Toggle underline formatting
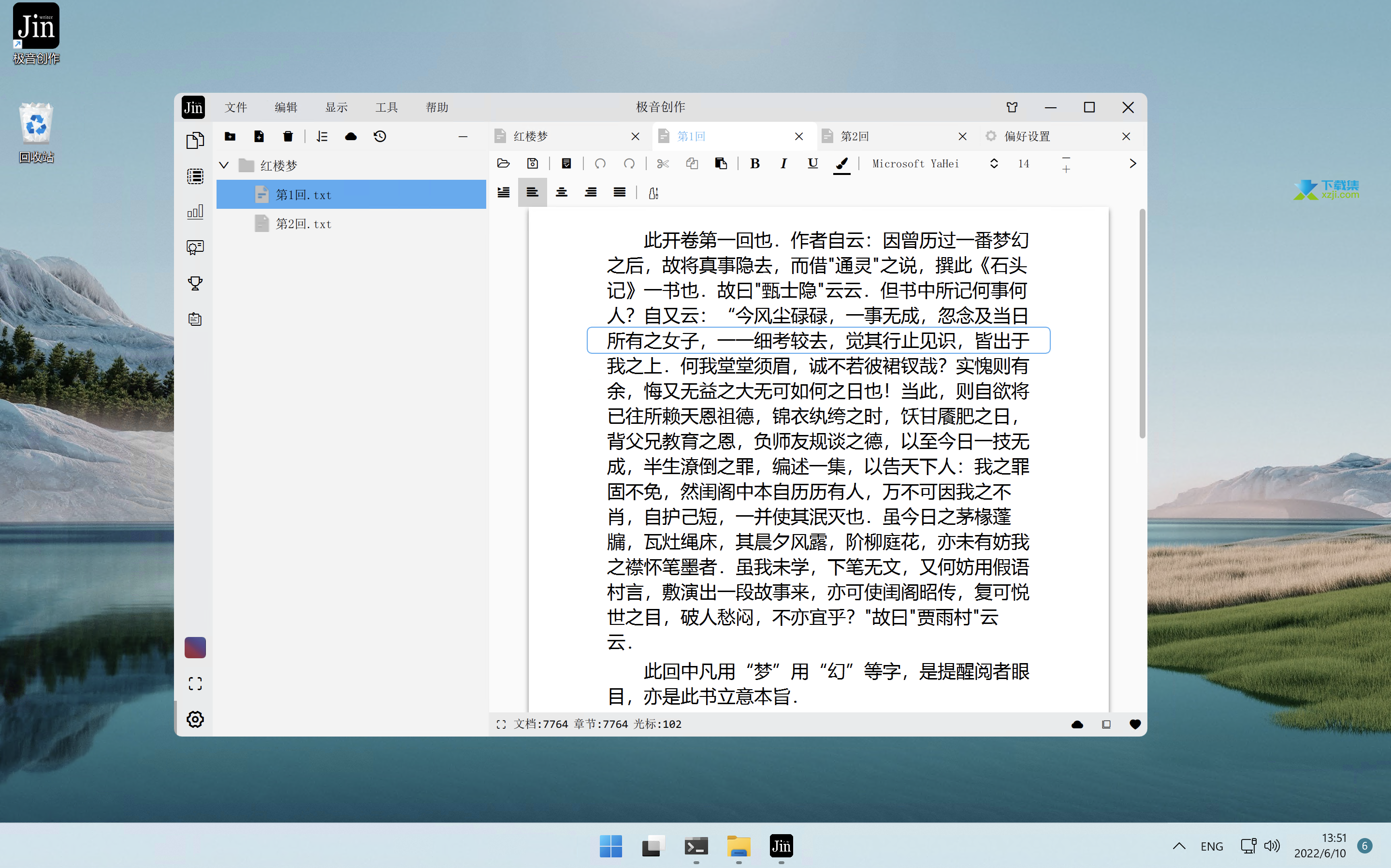 tap(812, 164)
